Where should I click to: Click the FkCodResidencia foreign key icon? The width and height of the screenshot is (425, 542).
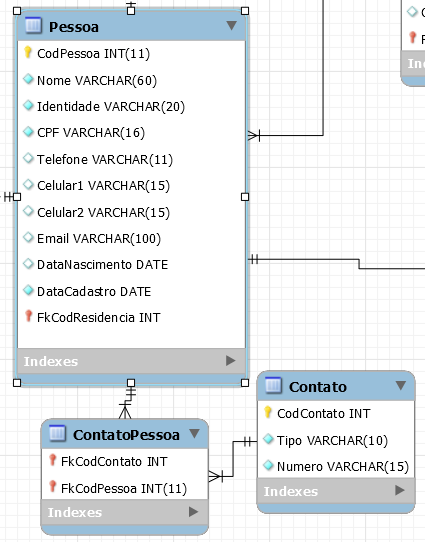tap(28, 316)
